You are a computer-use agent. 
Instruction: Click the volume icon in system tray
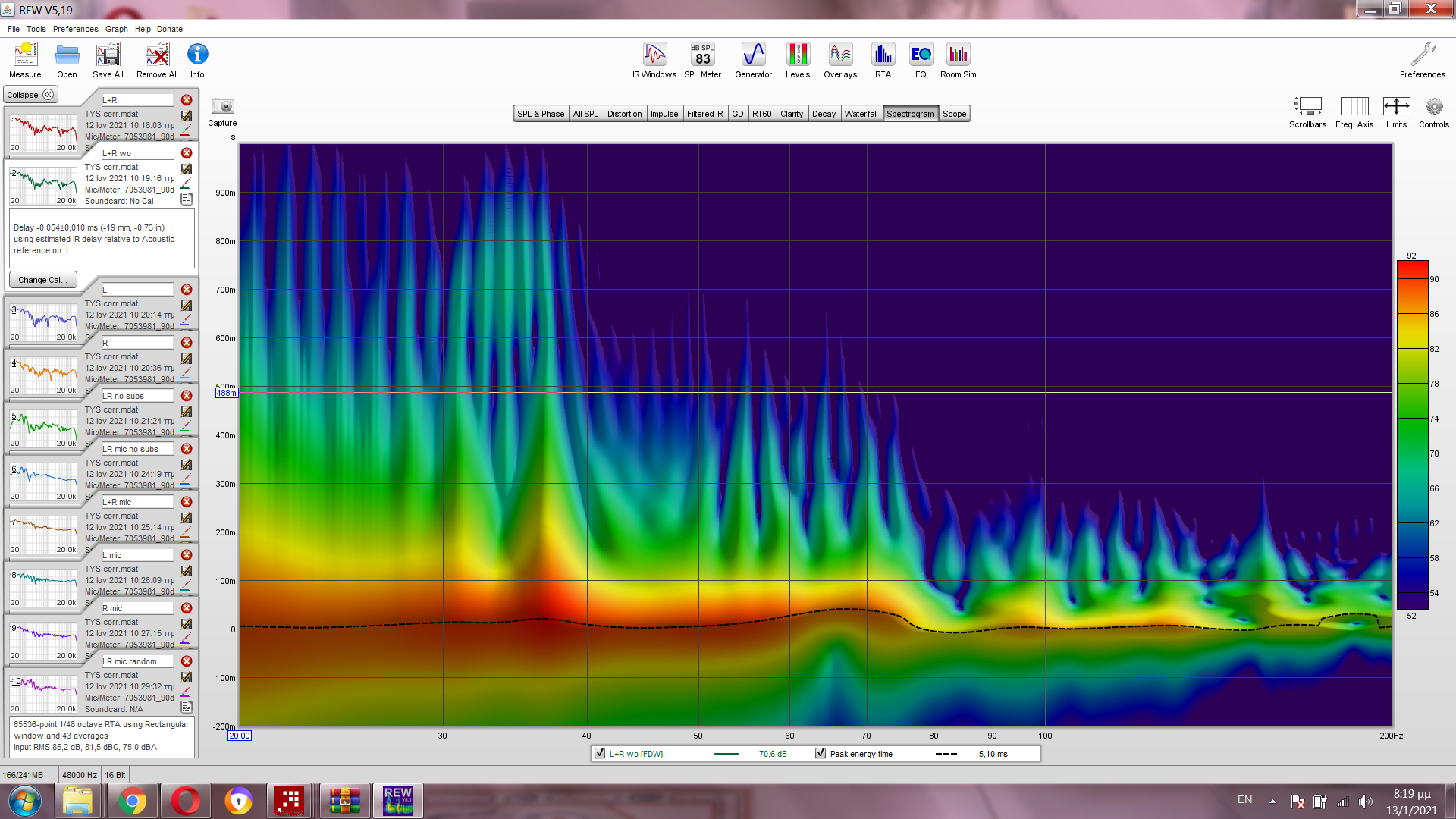point(1365,802)
